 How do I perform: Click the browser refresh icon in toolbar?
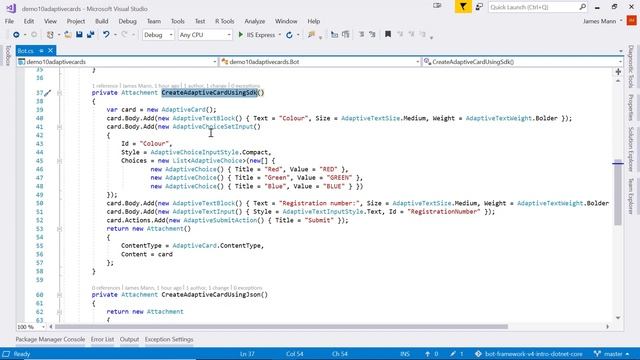289,35
